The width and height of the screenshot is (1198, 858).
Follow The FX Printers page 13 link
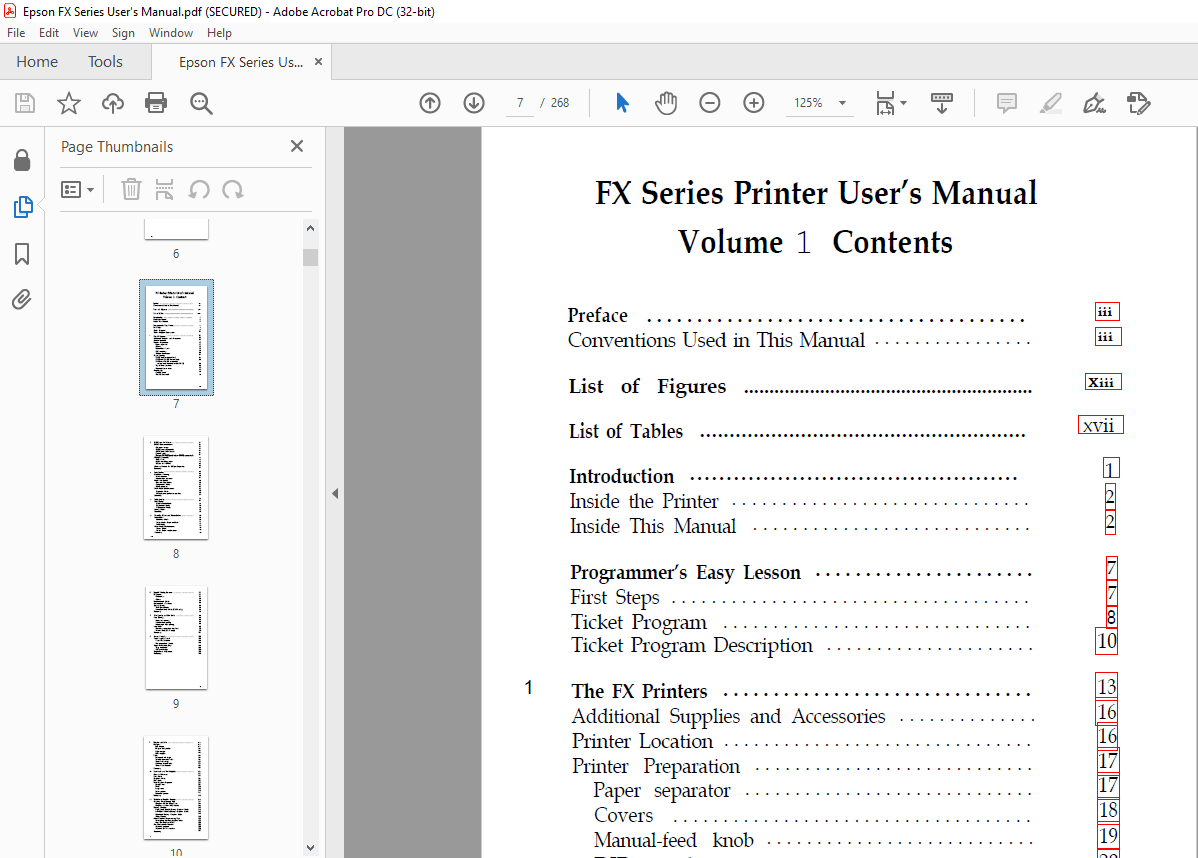(x=1106, y=687)
